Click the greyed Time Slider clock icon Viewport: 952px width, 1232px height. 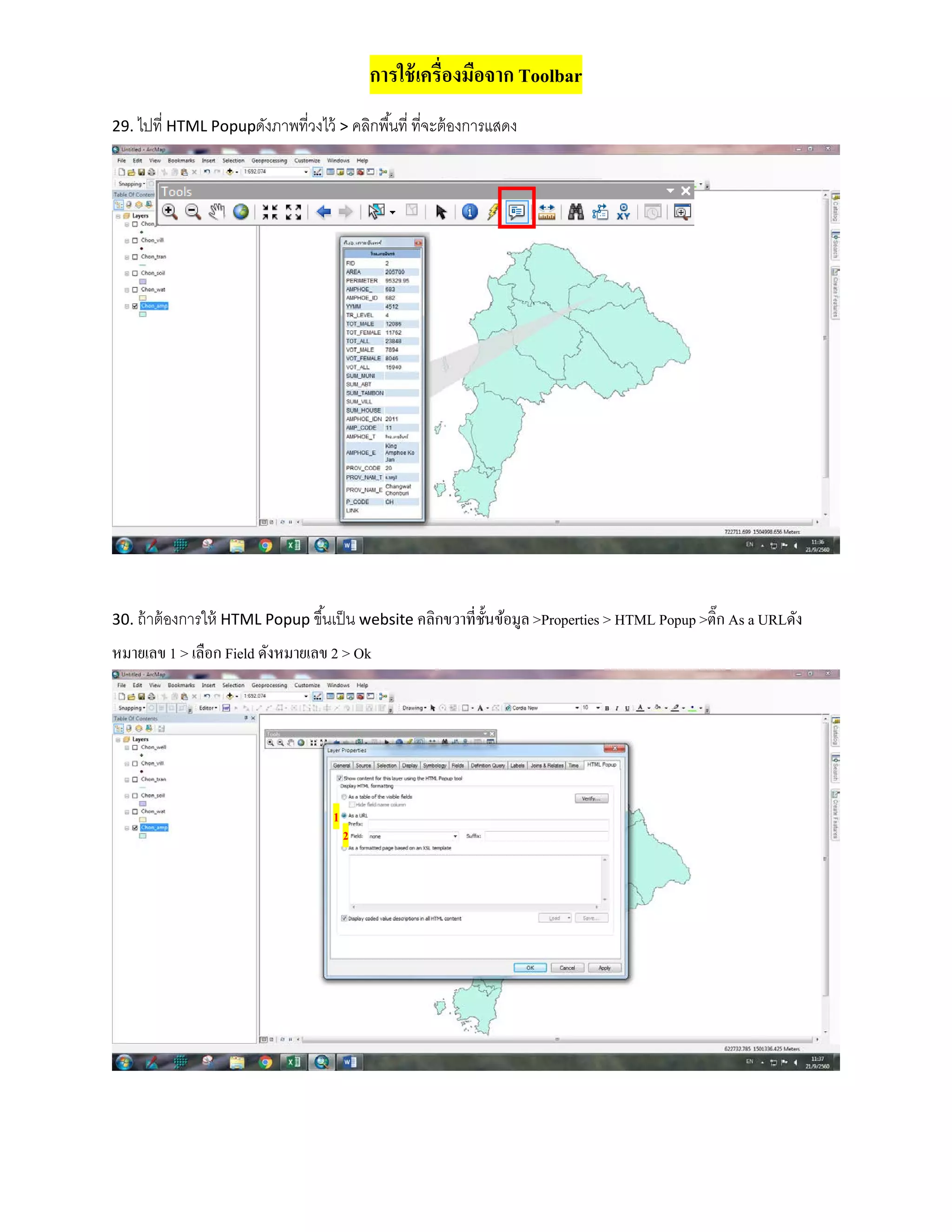[x=653, y=212]
